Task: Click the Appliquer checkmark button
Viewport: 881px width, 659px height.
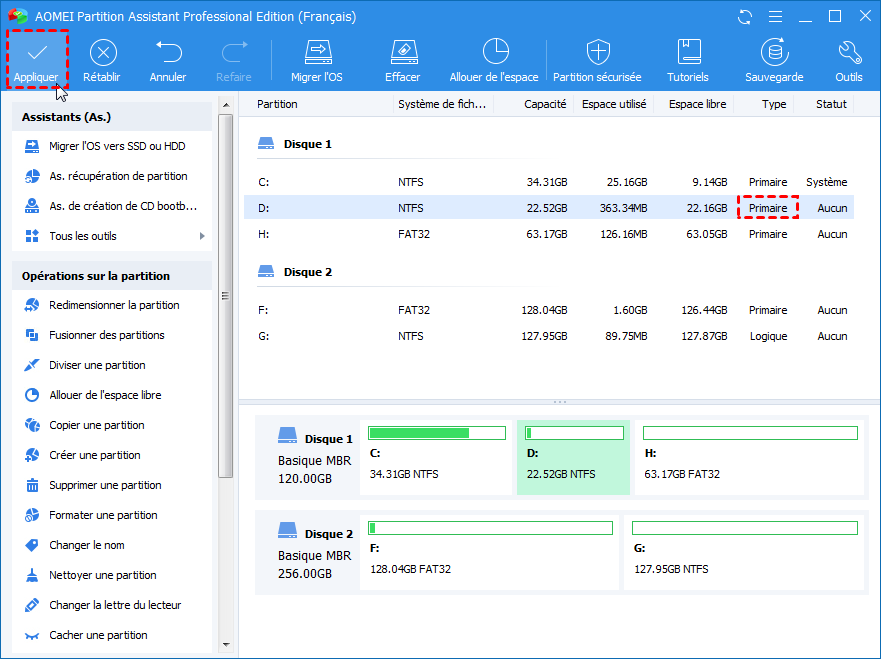Action: click(37, 58)
